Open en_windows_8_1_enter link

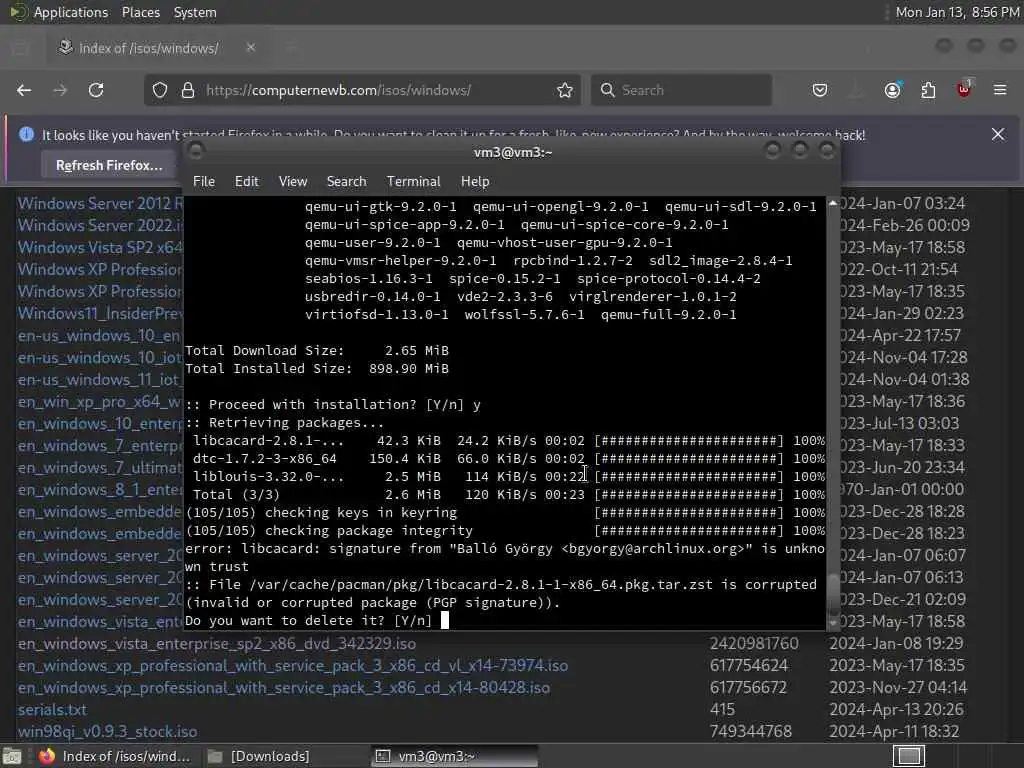click(x=100, y=490)
